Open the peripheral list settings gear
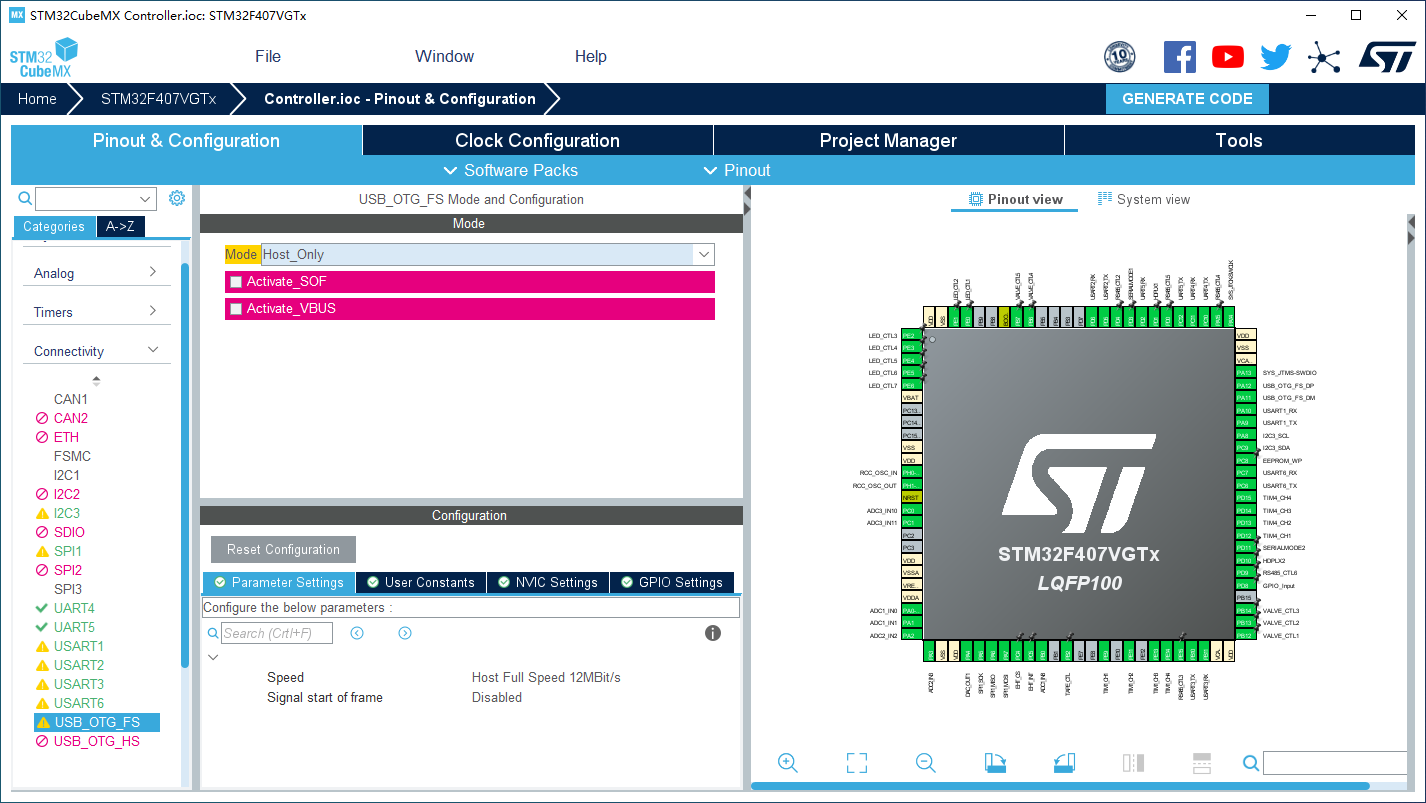Viewport: 1426px width, 803px height. pos(177,198)
